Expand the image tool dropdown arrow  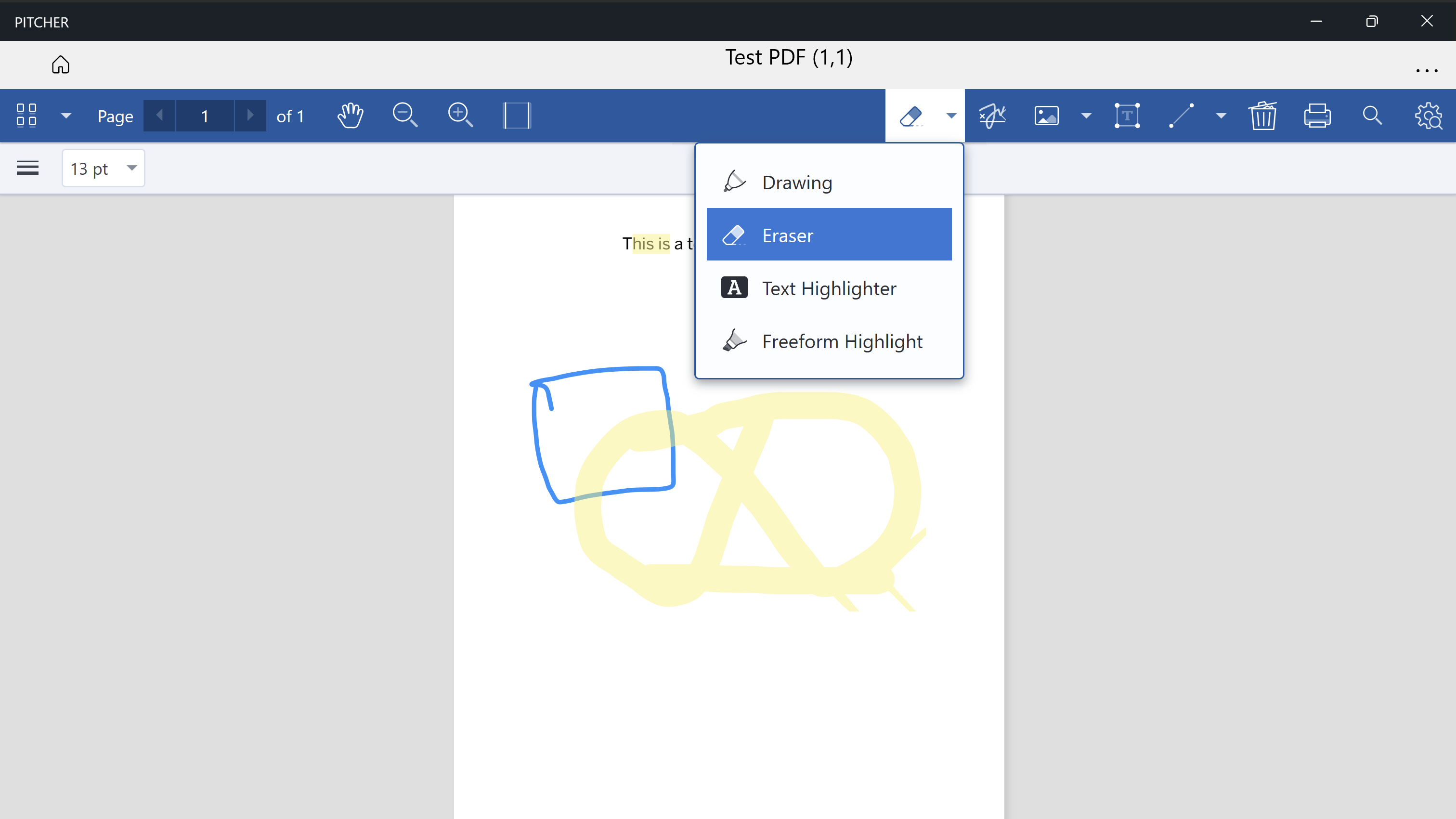pyautogui.click(x=1086, y=116)
